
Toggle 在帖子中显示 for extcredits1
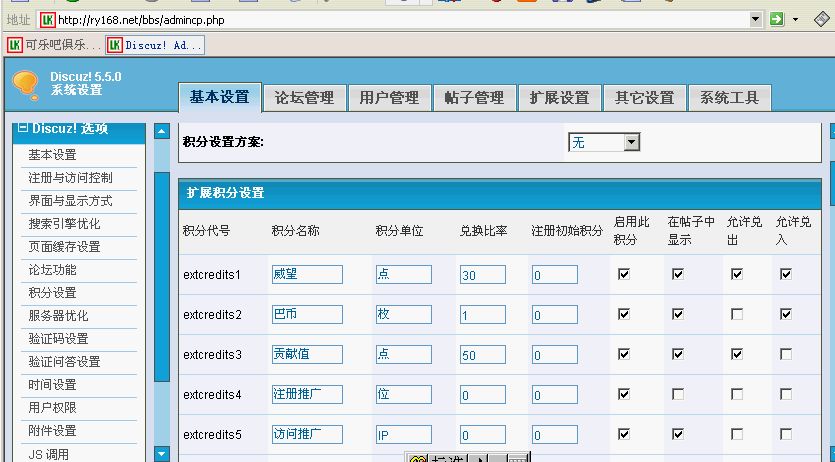pyautogui.click(x=678, y=274)
